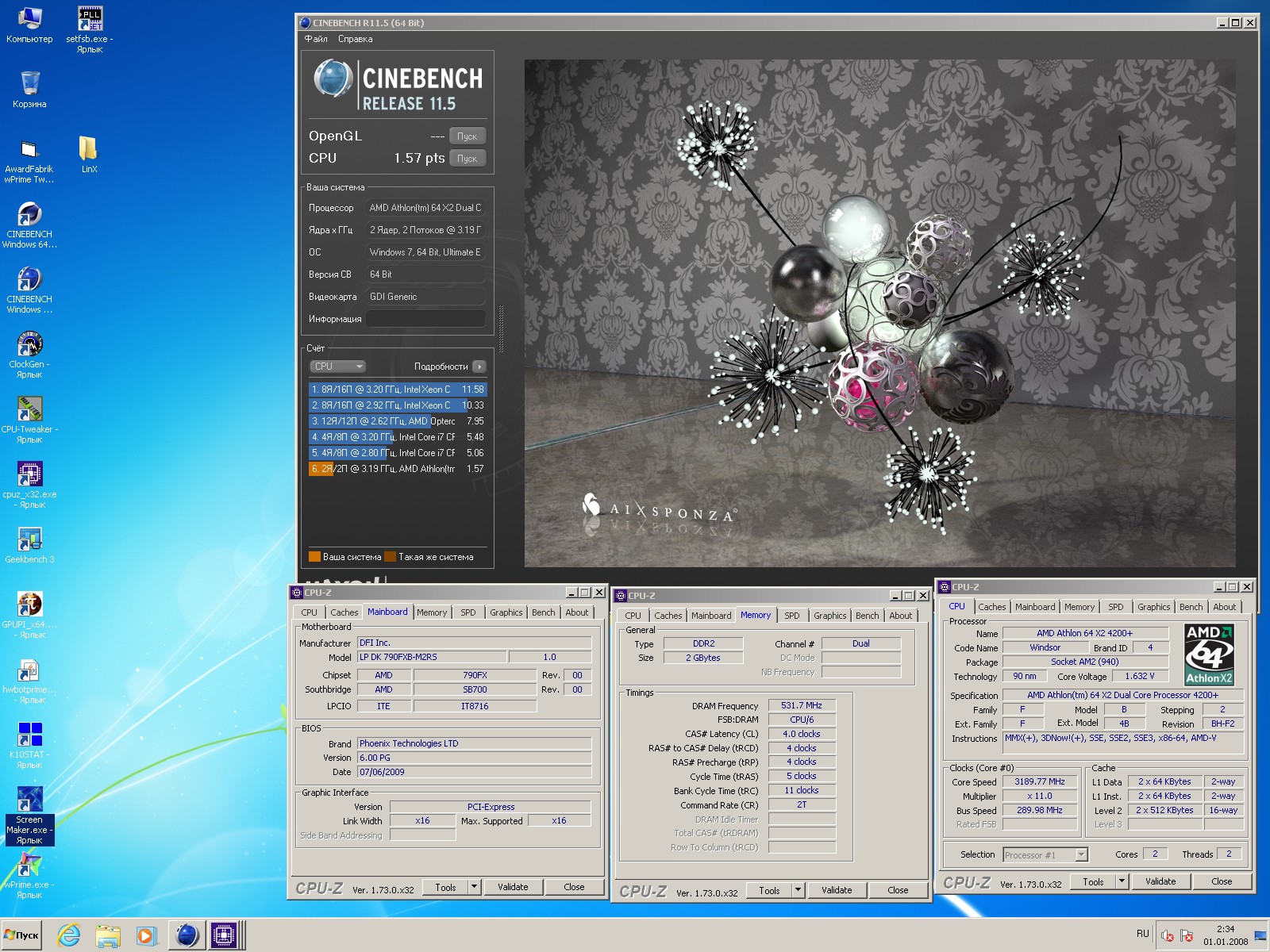The height and width of the screenshot is (952, 1270).
Task: Open Windows Media Player taskbar icon
Action: tap(146, 935)
